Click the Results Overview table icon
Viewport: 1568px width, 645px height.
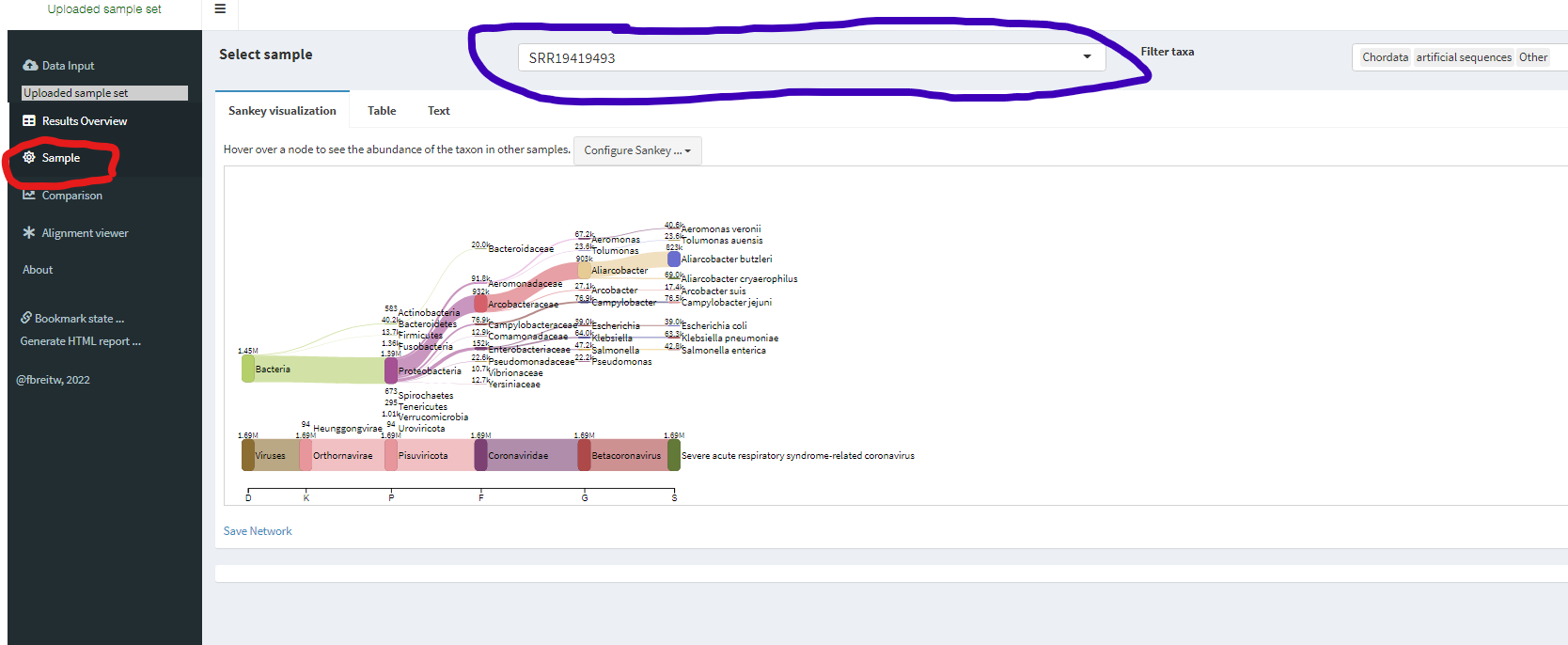coord(29,121)
